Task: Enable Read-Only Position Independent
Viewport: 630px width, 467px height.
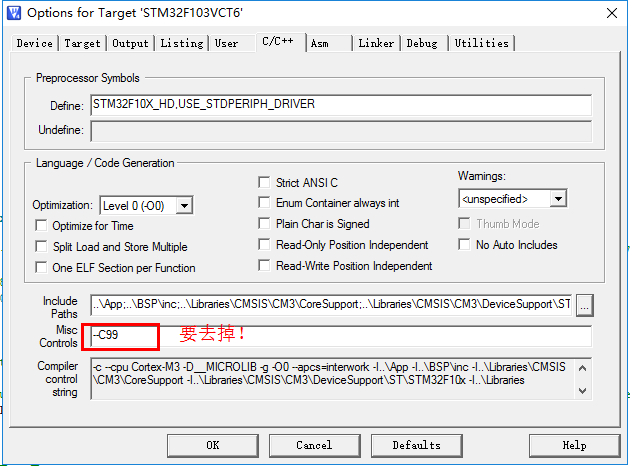Action: tap(264, 244)
